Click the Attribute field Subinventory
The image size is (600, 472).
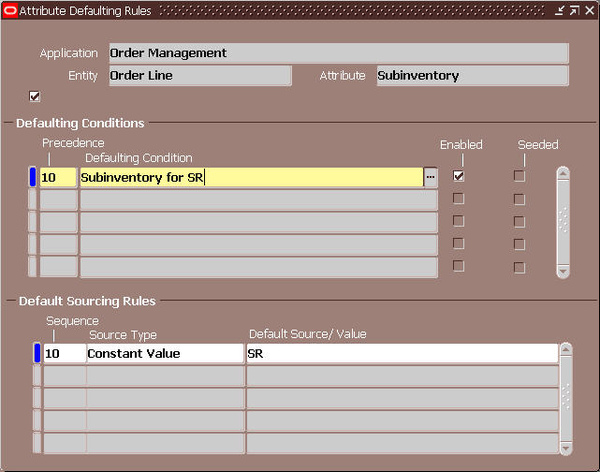[473, 75]
